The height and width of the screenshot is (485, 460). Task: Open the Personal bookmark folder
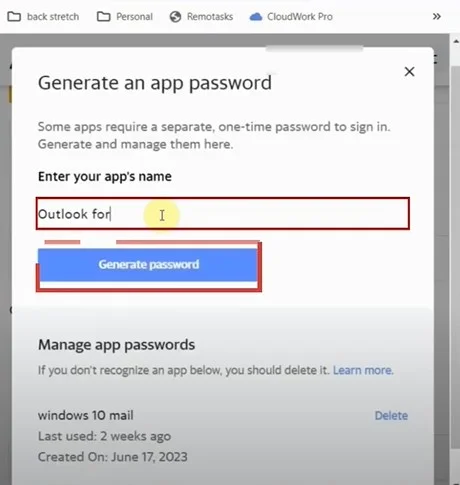125,16
